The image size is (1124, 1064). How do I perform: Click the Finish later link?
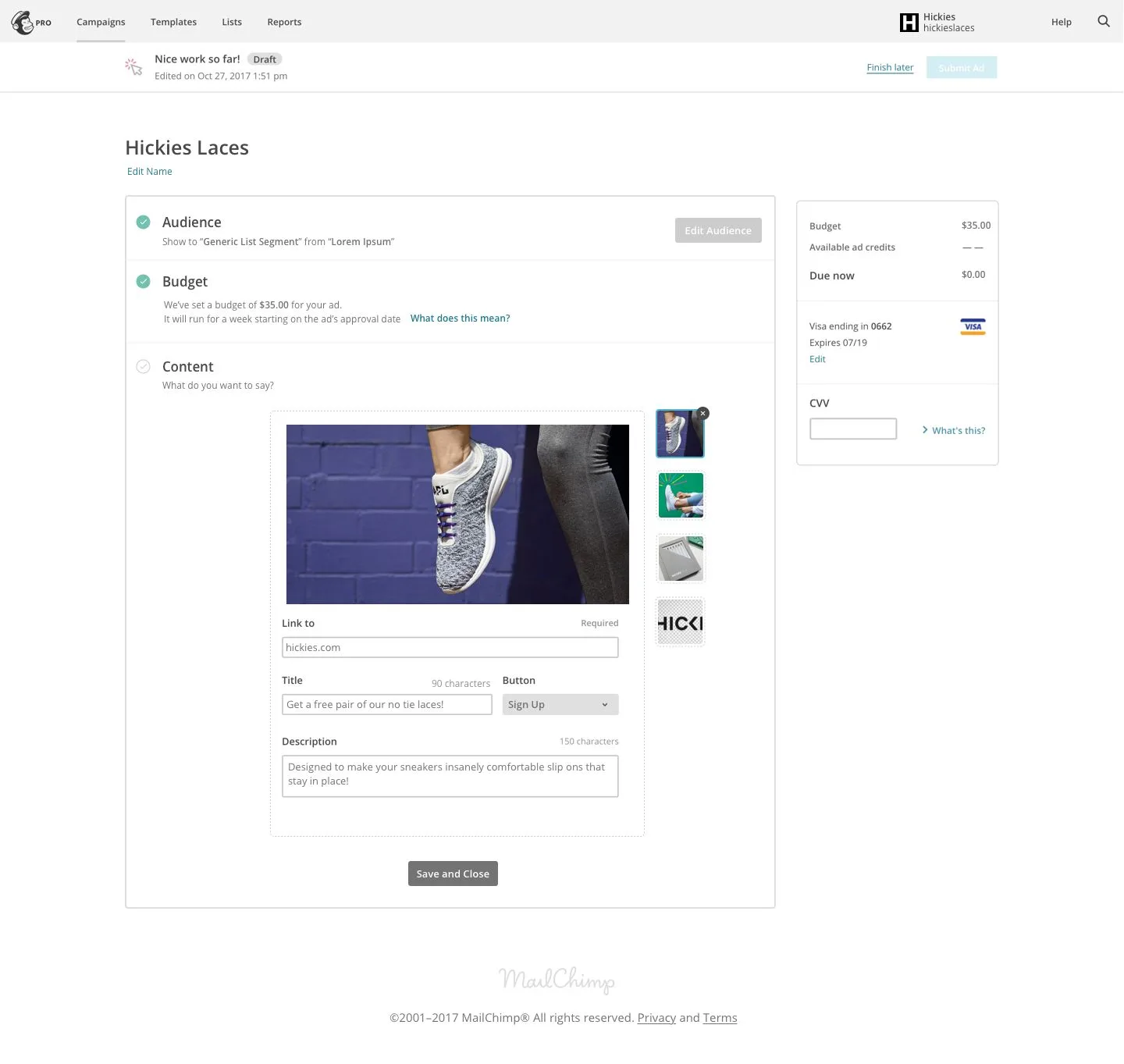click(x=890, y=67)
